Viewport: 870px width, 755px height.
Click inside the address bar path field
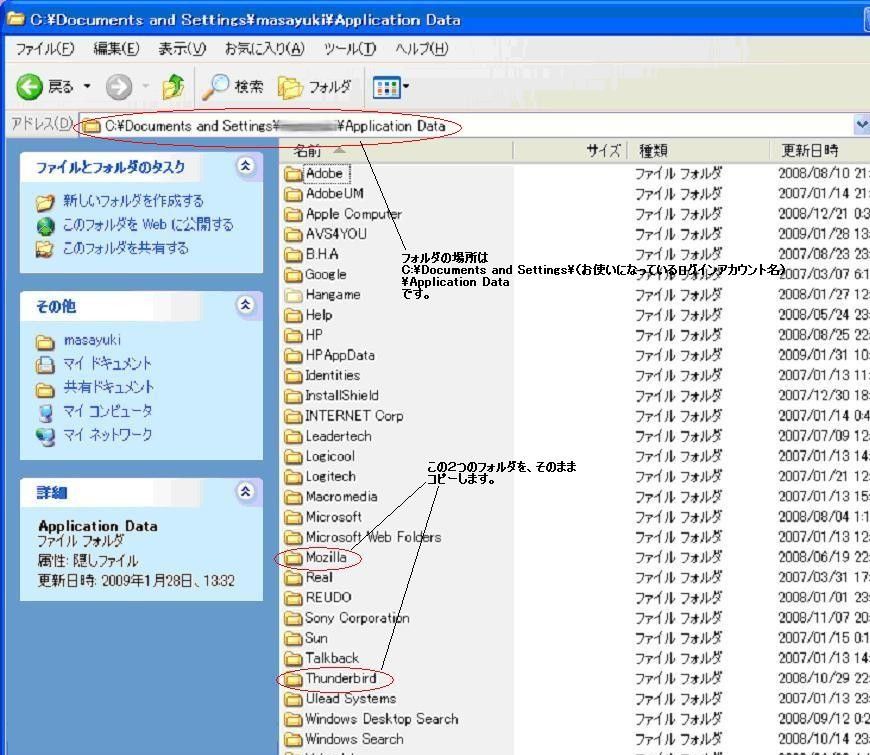pos(466,125)
